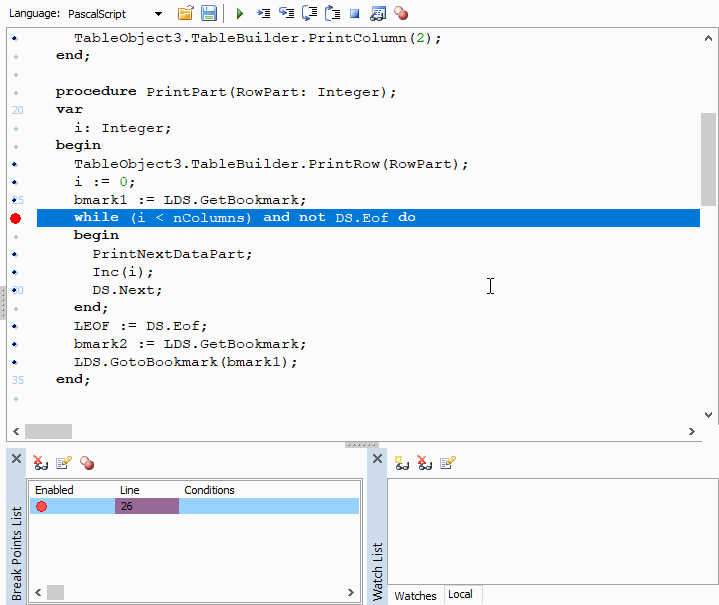
Task: Click the Break Points List panel title
Action: 17,553
